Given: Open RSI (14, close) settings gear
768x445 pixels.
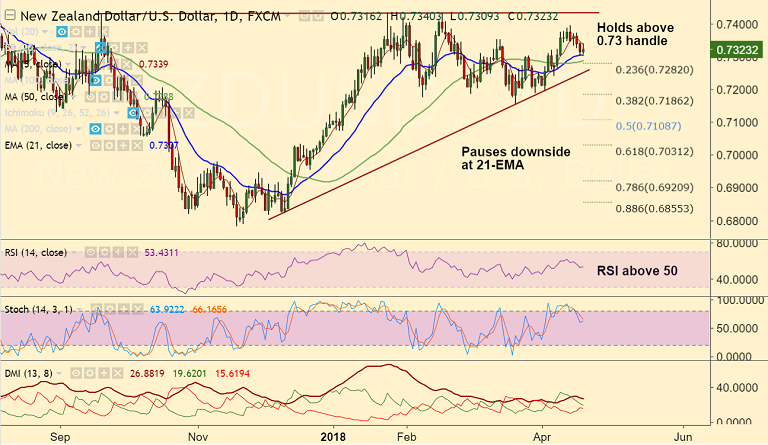Looking at the screenshot, I should (x=104, y=253).
